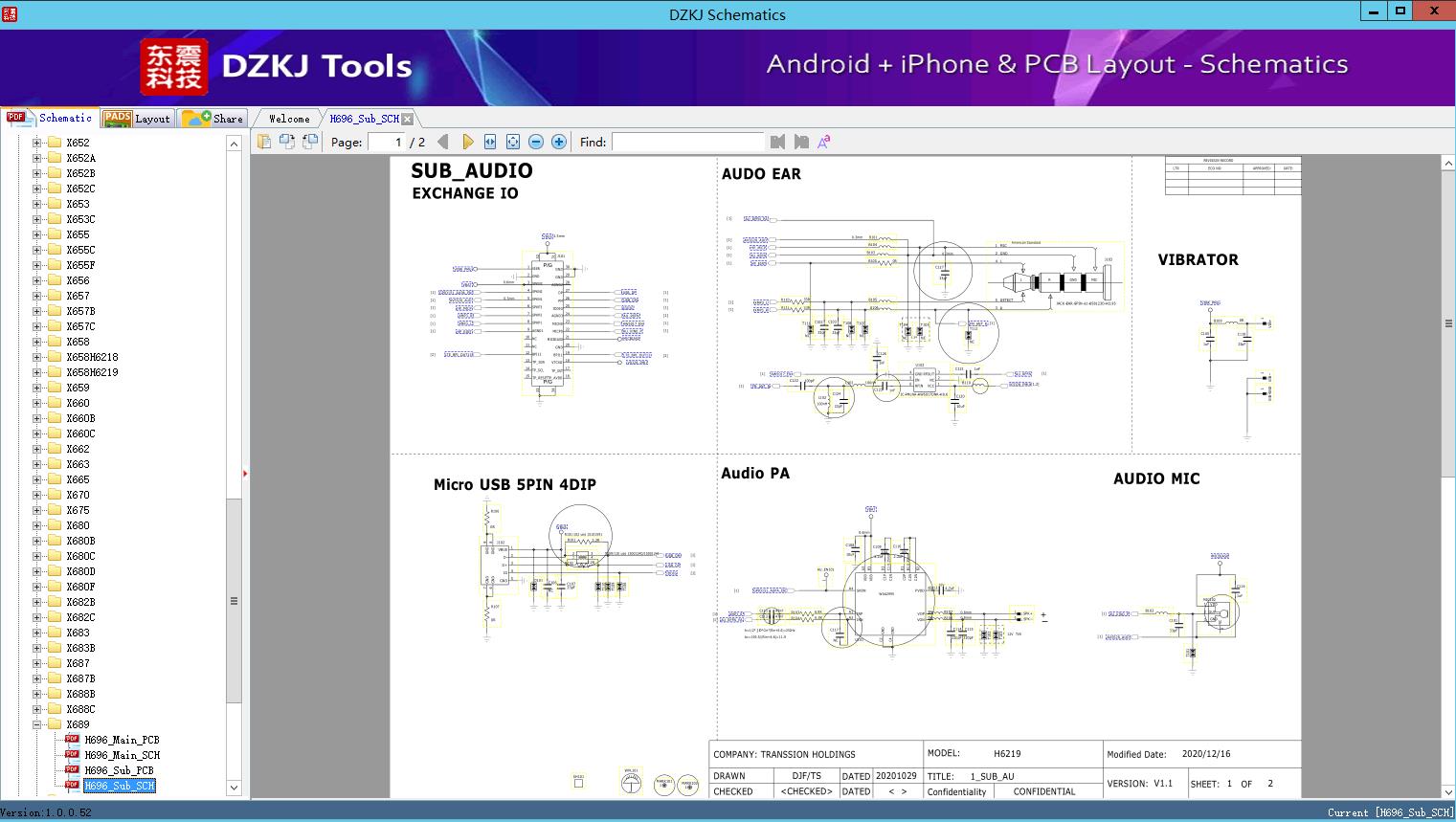
Task: Expand the X653 tree node
Action: click(x=37, y=204)
